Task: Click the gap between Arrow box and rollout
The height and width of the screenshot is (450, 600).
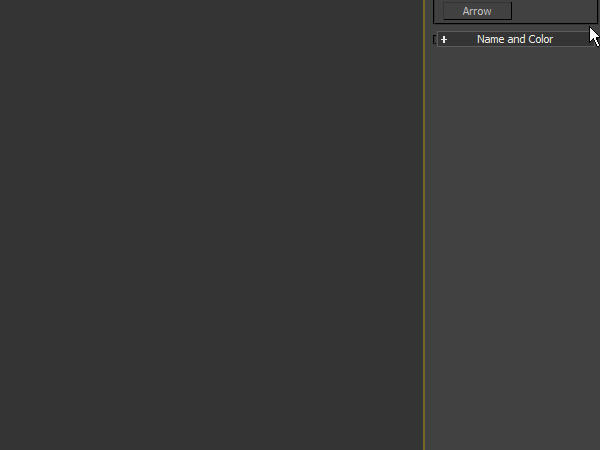Action: [512, 27]
